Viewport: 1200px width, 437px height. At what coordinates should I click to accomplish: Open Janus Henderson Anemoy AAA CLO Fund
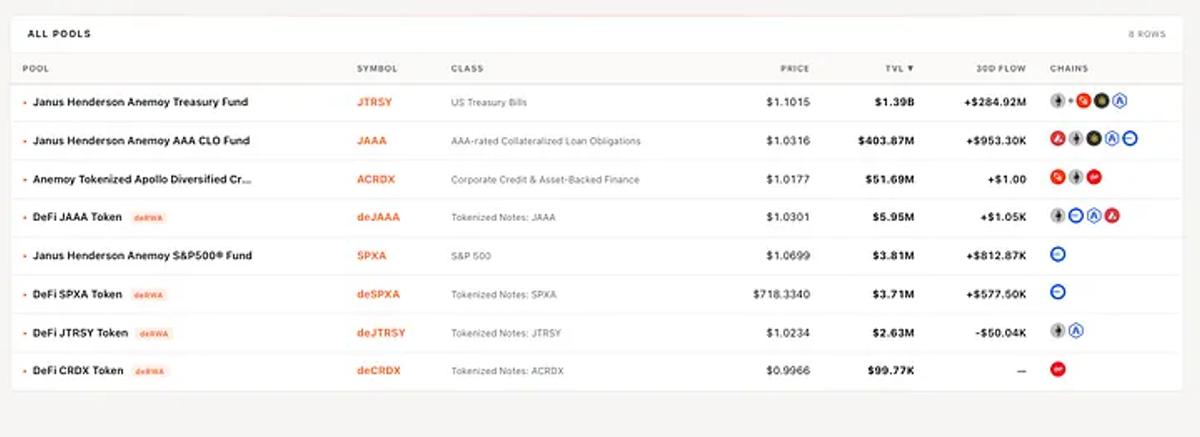(141, 140)
